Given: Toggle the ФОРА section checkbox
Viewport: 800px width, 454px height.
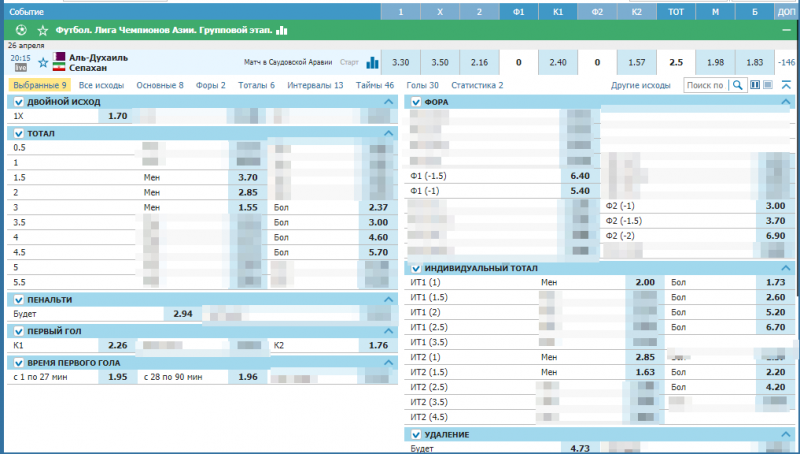Looking at the screenshot, I should tap(413, 102).
